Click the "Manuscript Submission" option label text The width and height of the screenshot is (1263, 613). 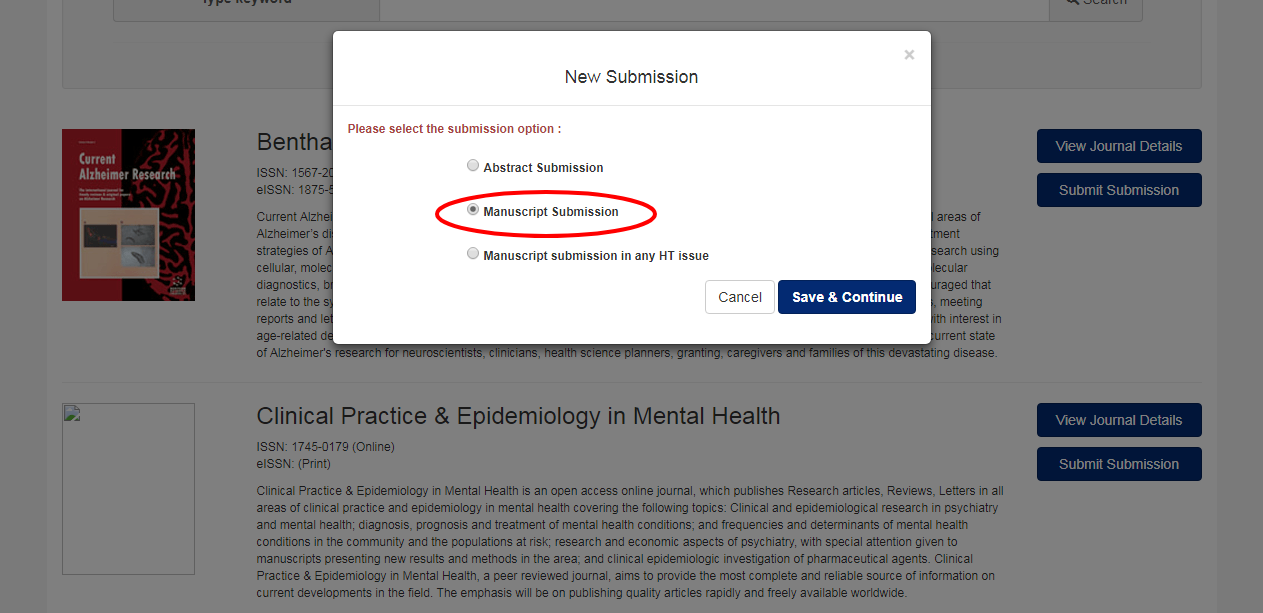click(551, 212)
